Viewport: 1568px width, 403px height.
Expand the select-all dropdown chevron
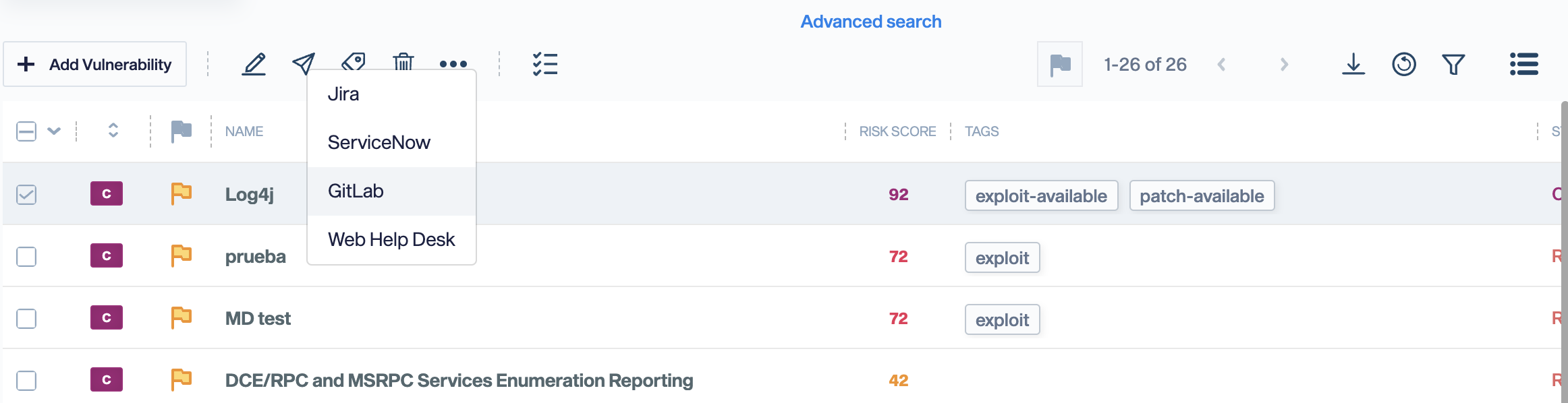54,131
